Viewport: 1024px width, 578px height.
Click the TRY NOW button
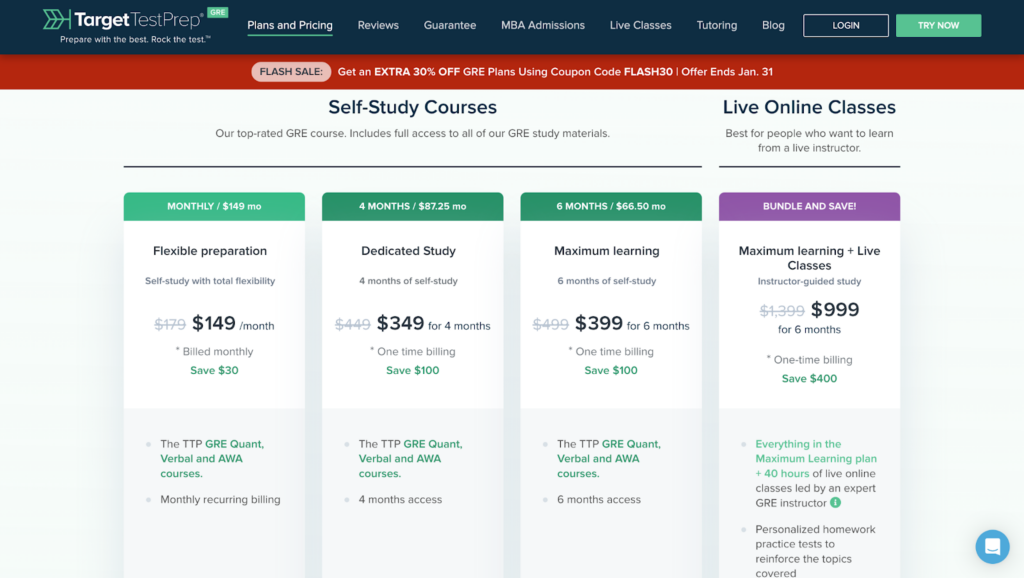click(938, 25)
